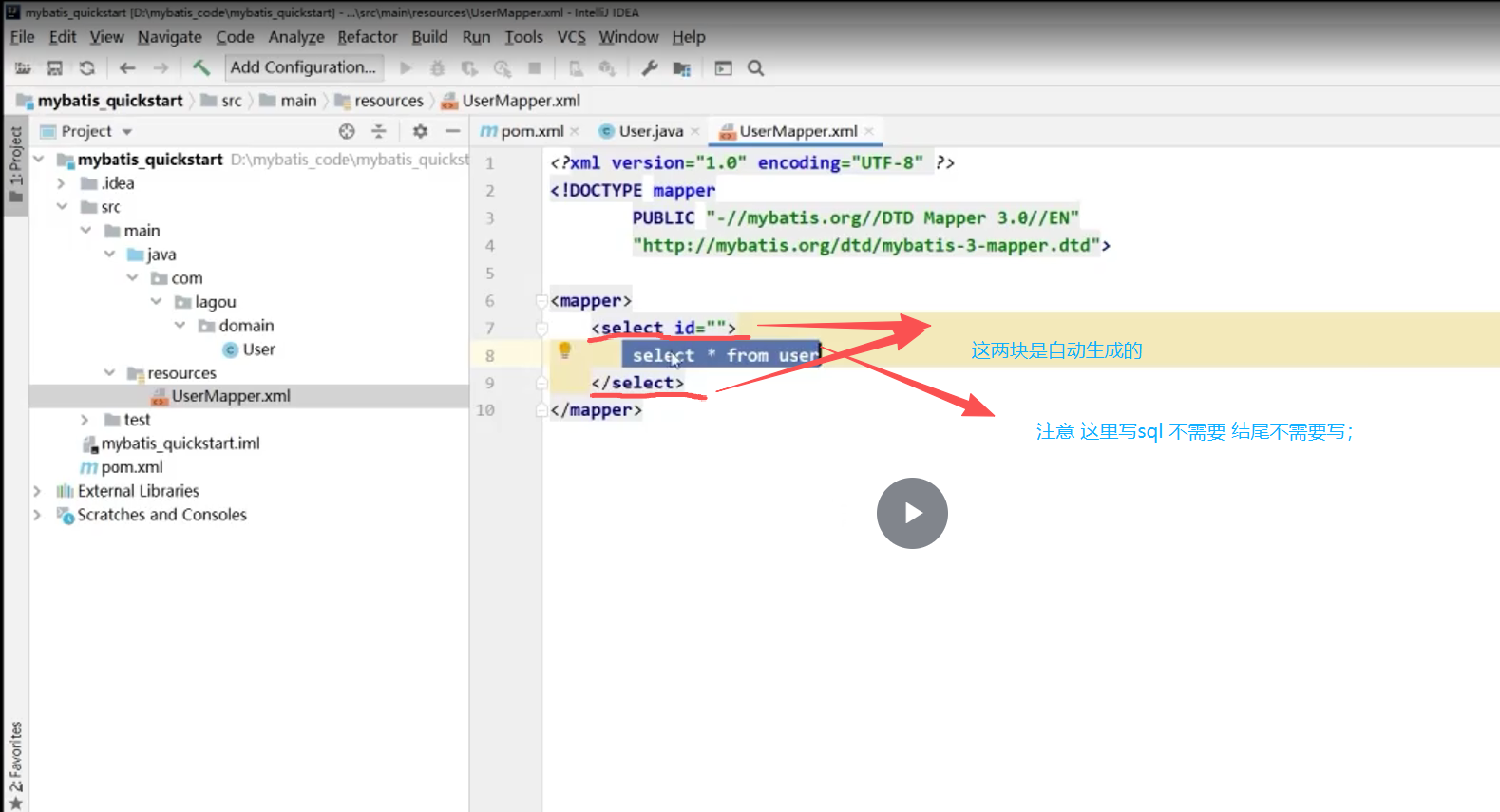Build project with the green hammer icon
This screenshot has height=812, width=1500.
point(201,67)
